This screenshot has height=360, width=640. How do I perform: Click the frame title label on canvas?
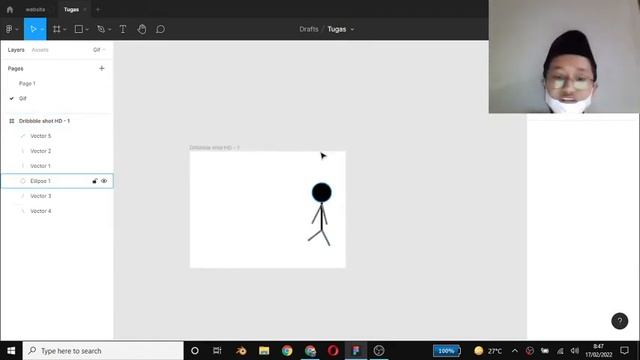tap(214, 147)
